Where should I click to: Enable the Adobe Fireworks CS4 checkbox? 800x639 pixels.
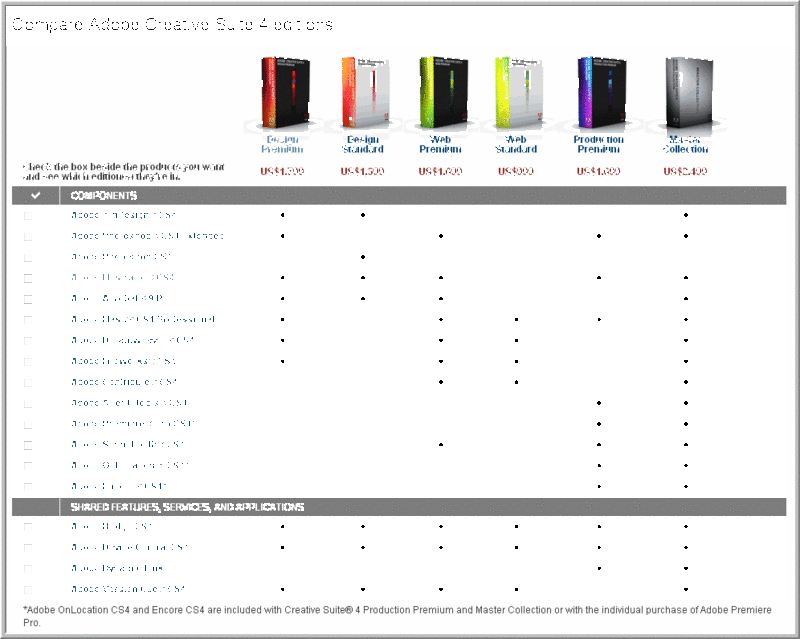pyautogui.click(x=28, y=362)
